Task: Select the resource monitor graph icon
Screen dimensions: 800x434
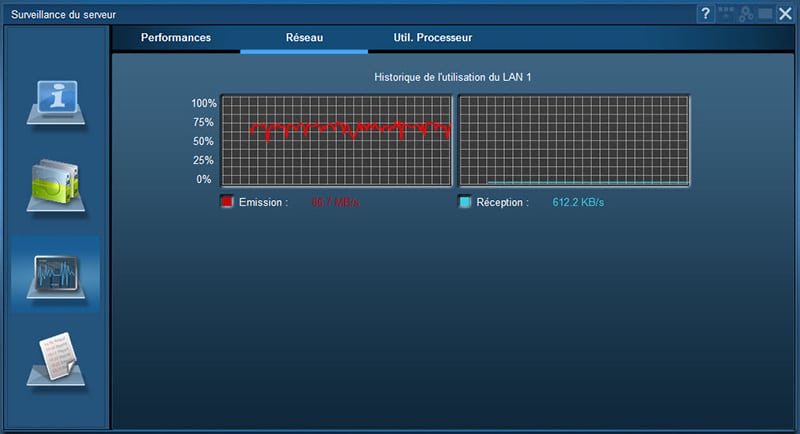Action: (x=56, y=274)
